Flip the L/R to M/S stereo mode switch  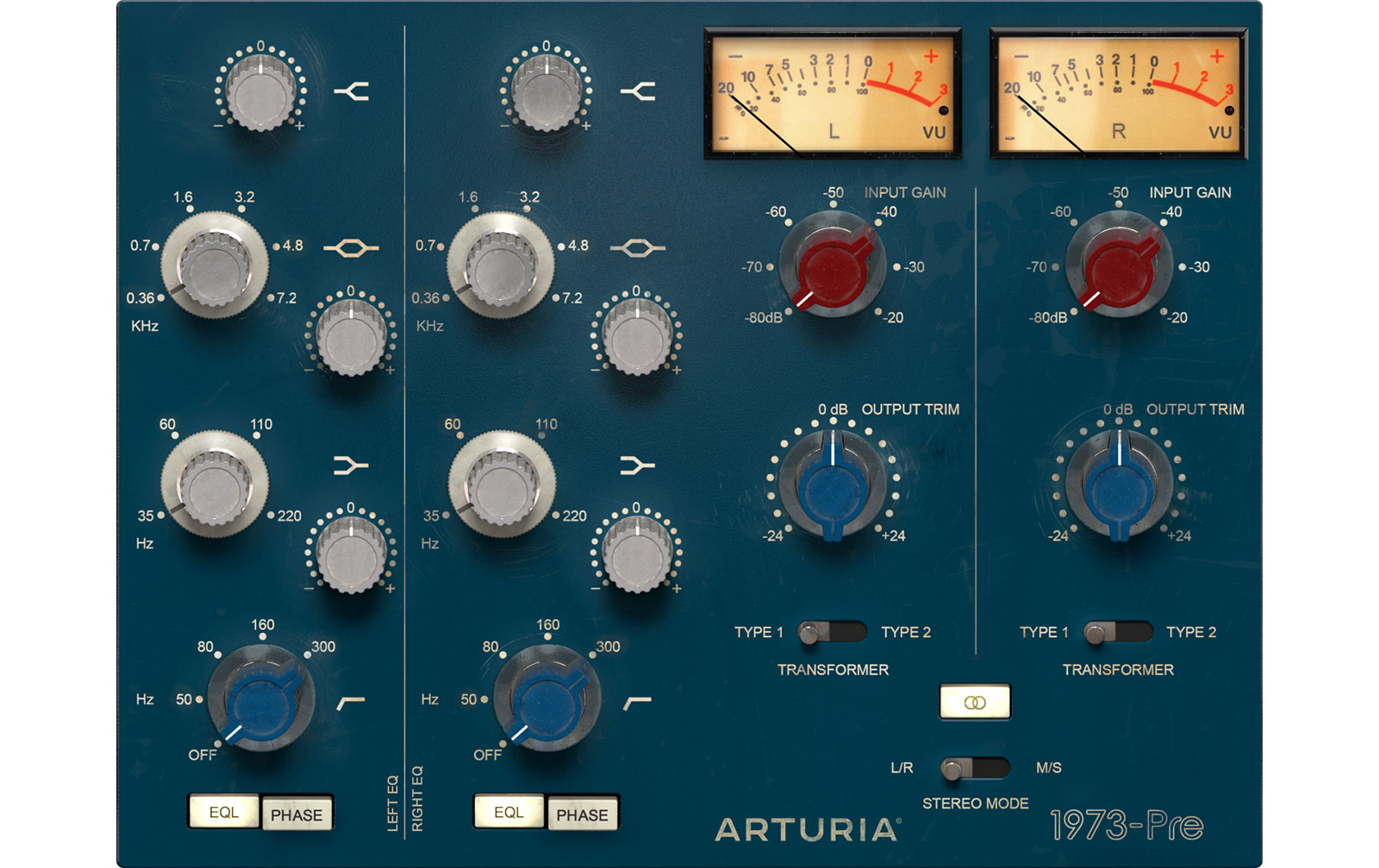[x=975, y=768]
